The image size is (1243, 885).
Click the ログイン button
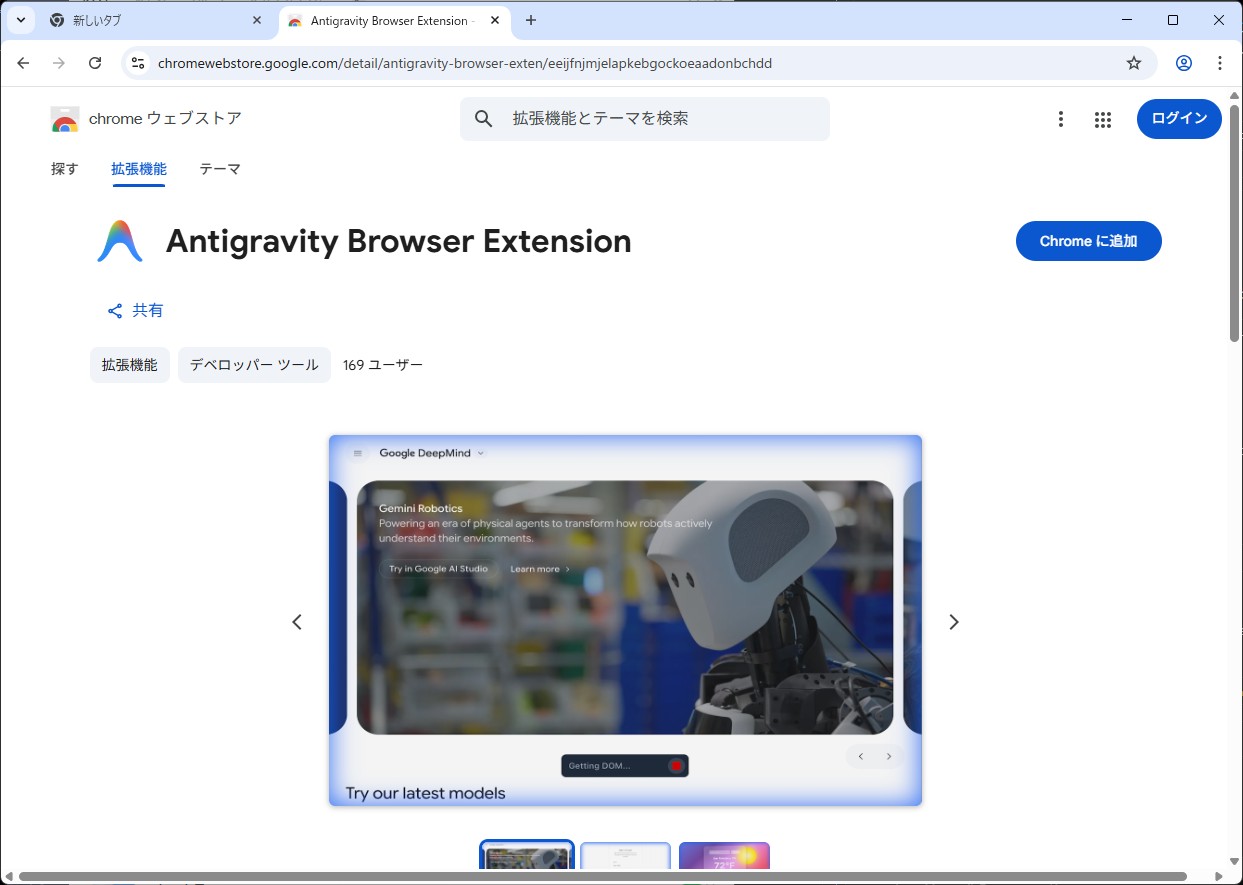click(x=1179, y=119)
